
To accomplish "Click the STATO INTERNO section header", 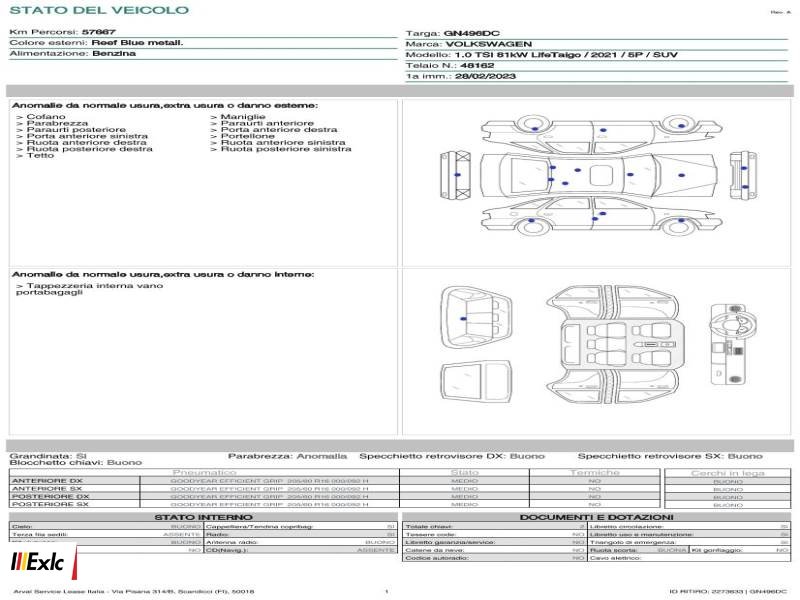I will (x=203, y=517).
